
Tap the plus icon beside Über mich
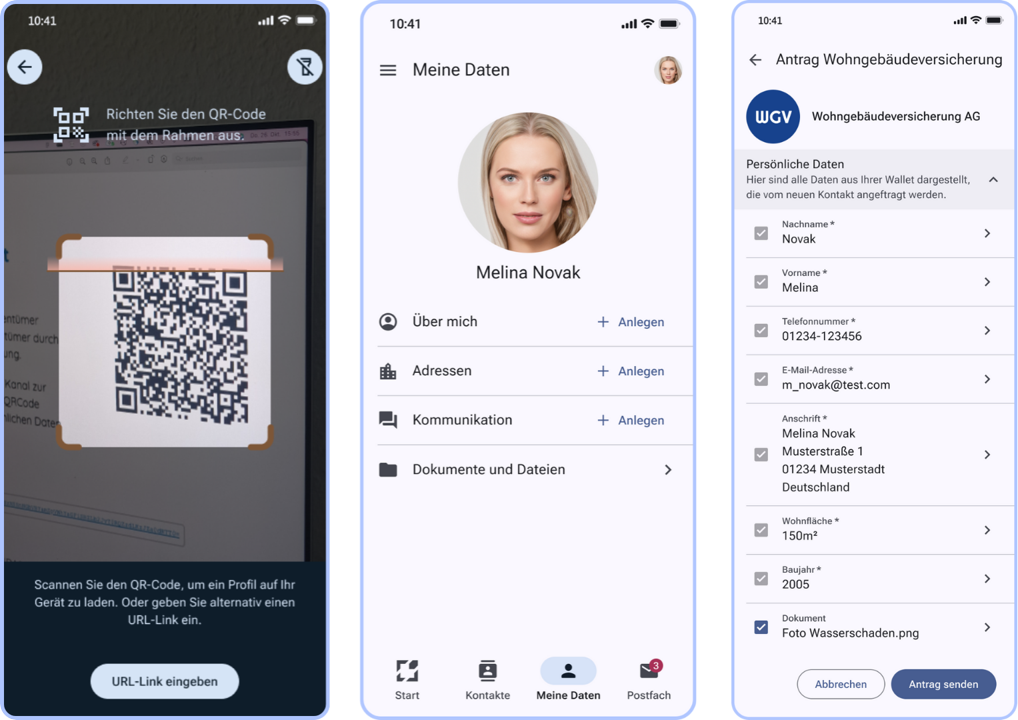click(603, 322)
